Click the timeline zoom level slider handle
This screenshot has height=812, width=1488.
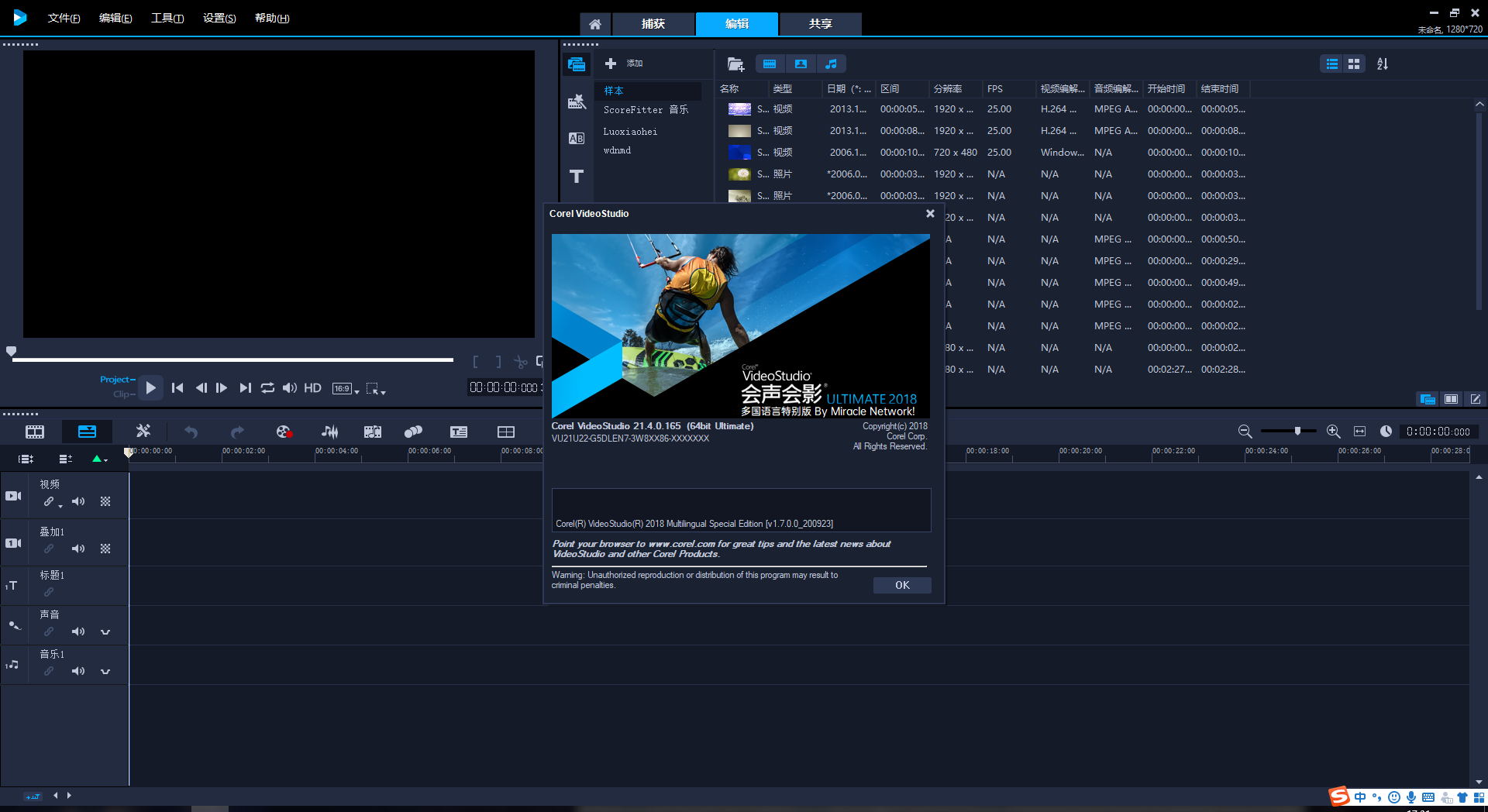[x=1297, y=431]
